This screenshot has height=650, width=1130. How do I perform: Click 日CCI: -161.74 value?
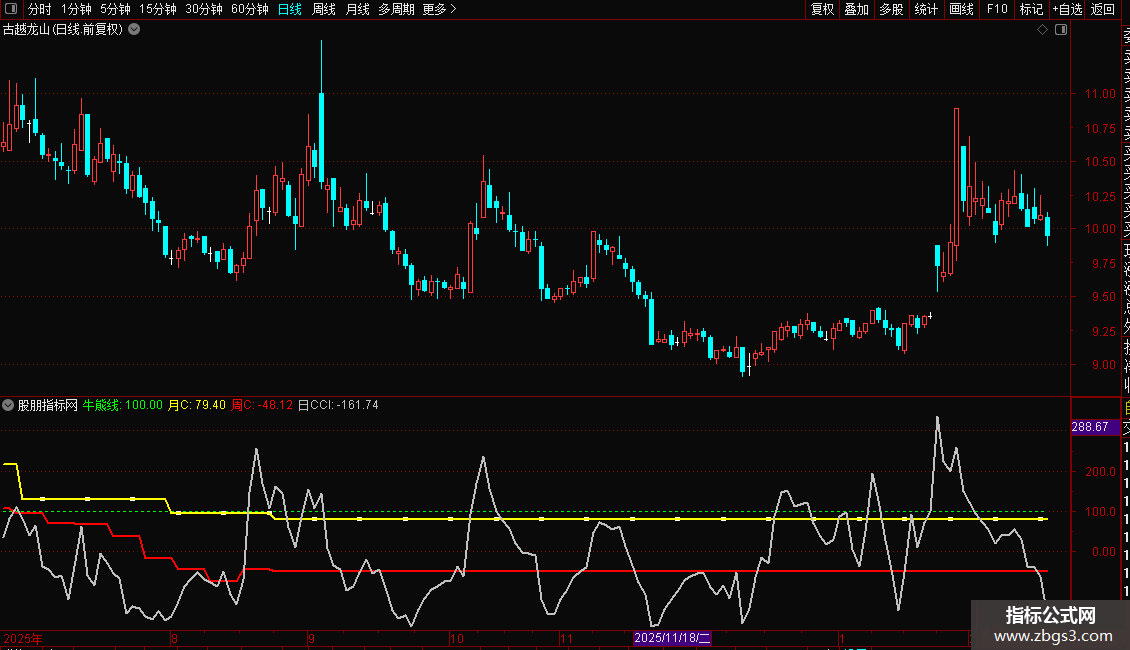coord(338,405)
